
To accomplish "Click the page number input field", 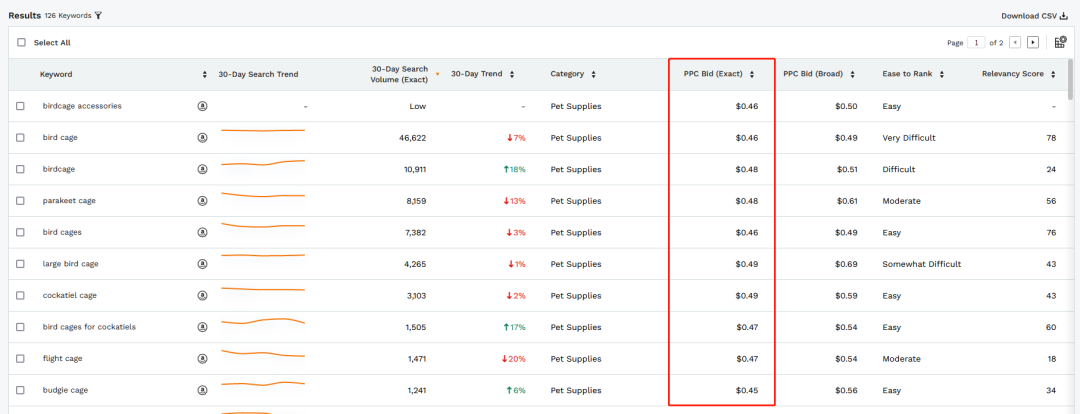I will coord(976,43).
